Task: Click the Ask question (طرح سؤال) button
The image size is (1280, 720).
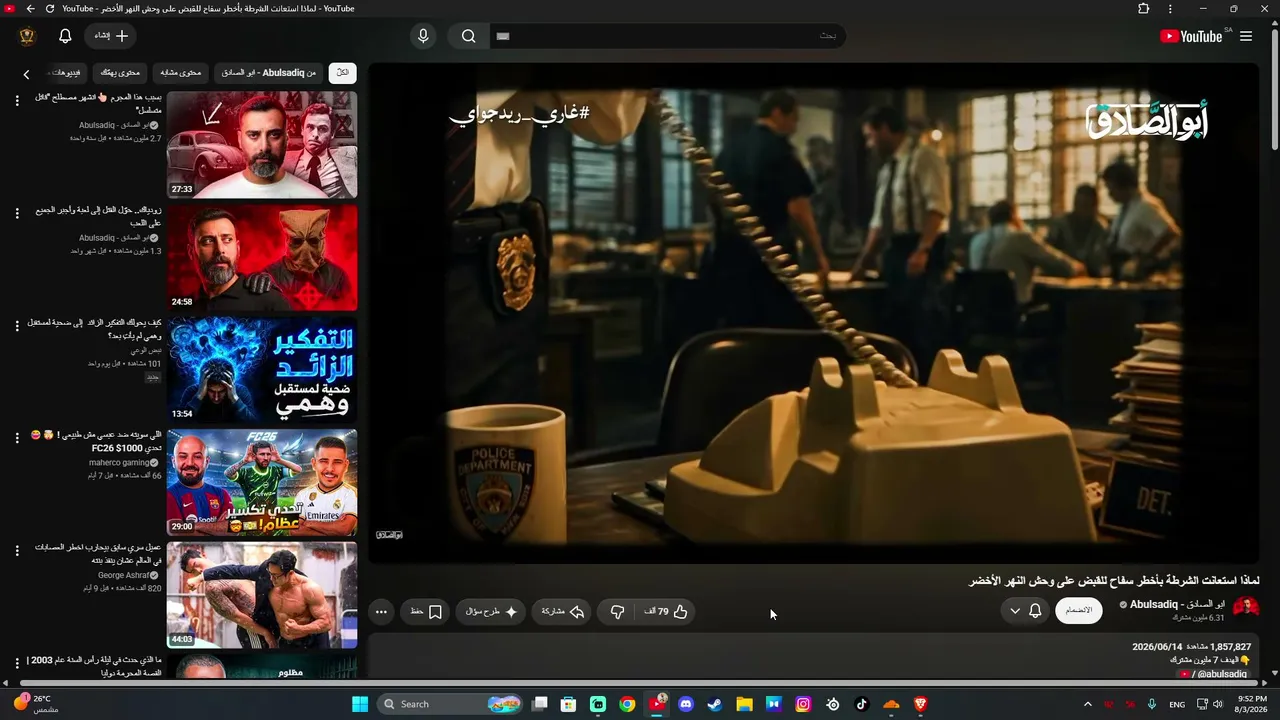Action: point(491,611)
